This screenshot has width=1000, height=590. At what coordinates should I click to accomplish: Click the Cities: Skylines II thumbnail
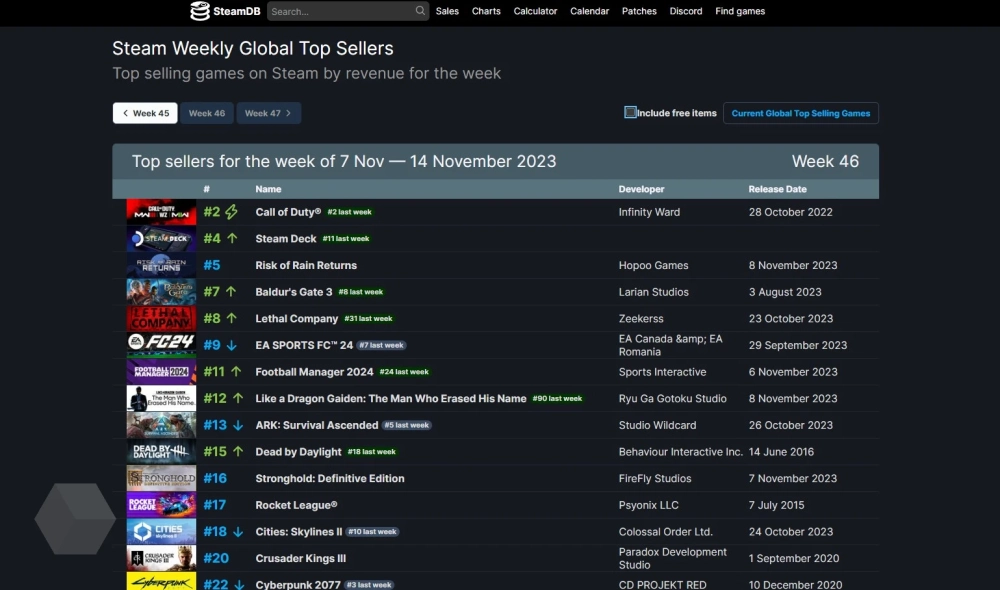[x=161, y=532]
